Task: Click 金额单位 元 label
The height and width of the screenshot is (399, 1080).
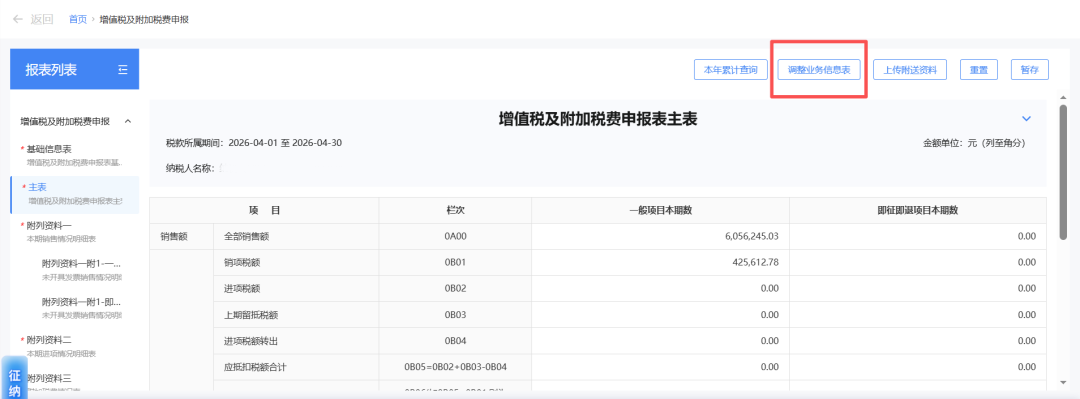Action: point(975,143)
